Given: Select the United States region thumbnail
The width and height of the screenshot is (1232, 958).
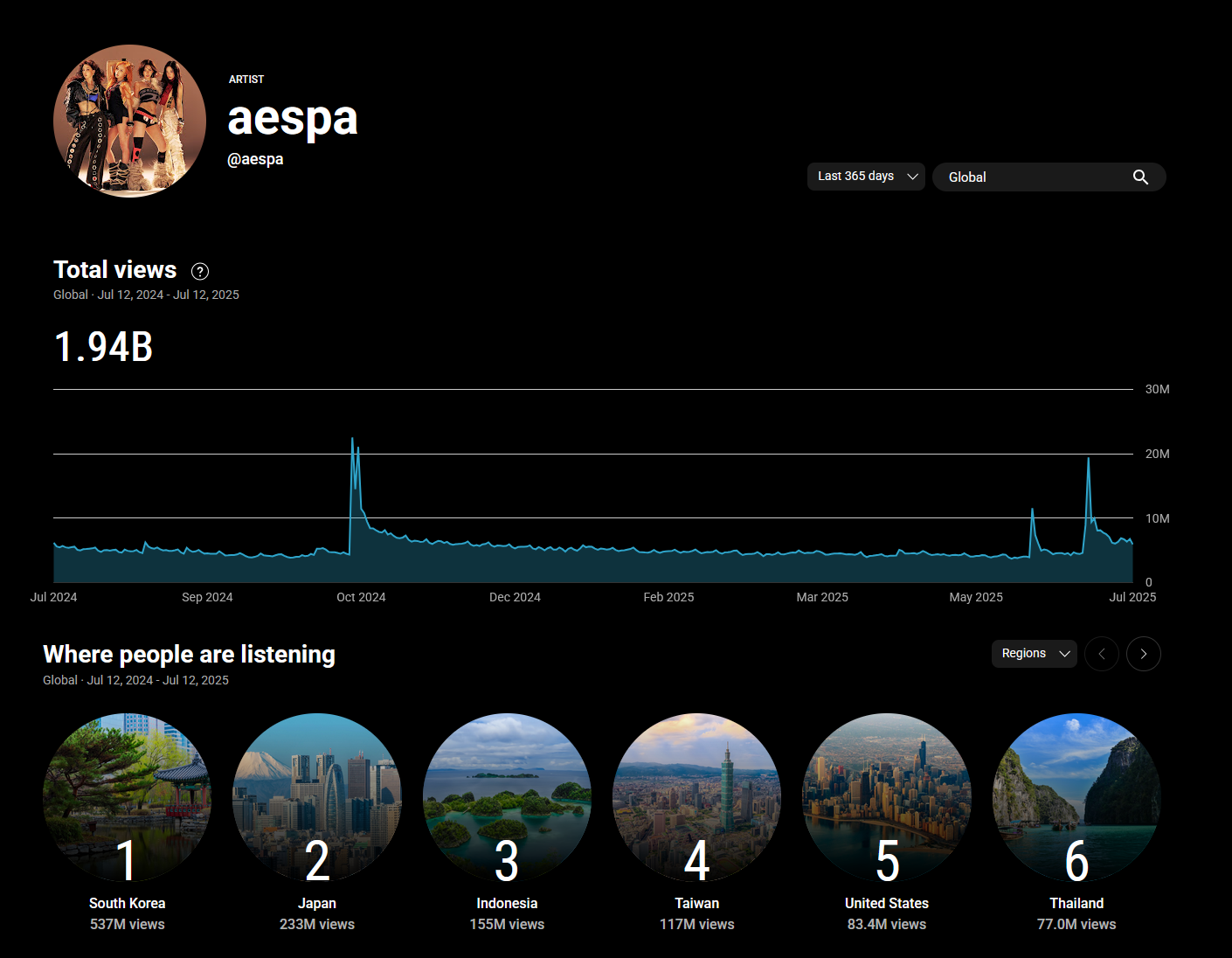Looking at the screenshot, I should click(887, 797).
